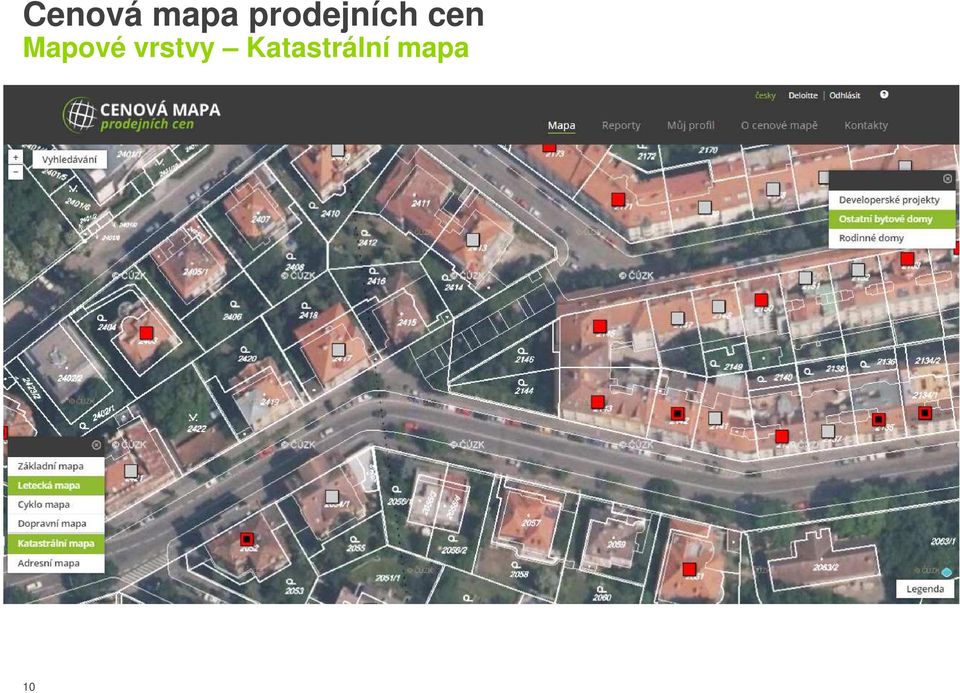960x693 pixels.
Task: Click gray marker on building 2141
Action: point(715,418)
